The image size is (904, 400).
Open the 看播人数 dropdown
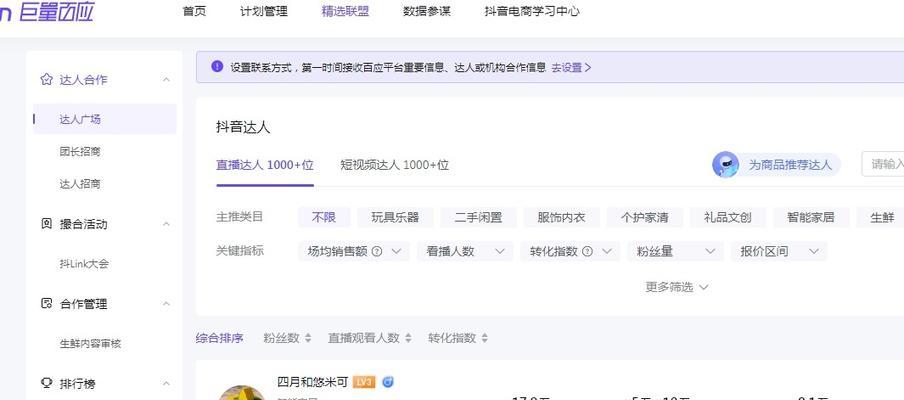[x=465, y=251]
